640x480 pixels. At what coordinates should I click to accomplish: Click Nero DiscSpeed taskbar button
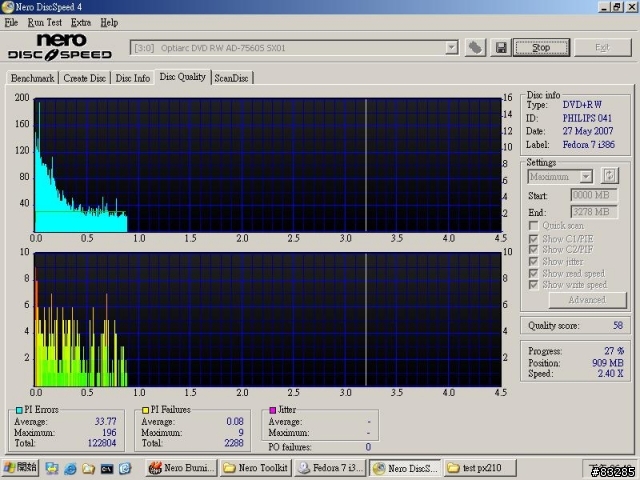[x=405, y=468]
